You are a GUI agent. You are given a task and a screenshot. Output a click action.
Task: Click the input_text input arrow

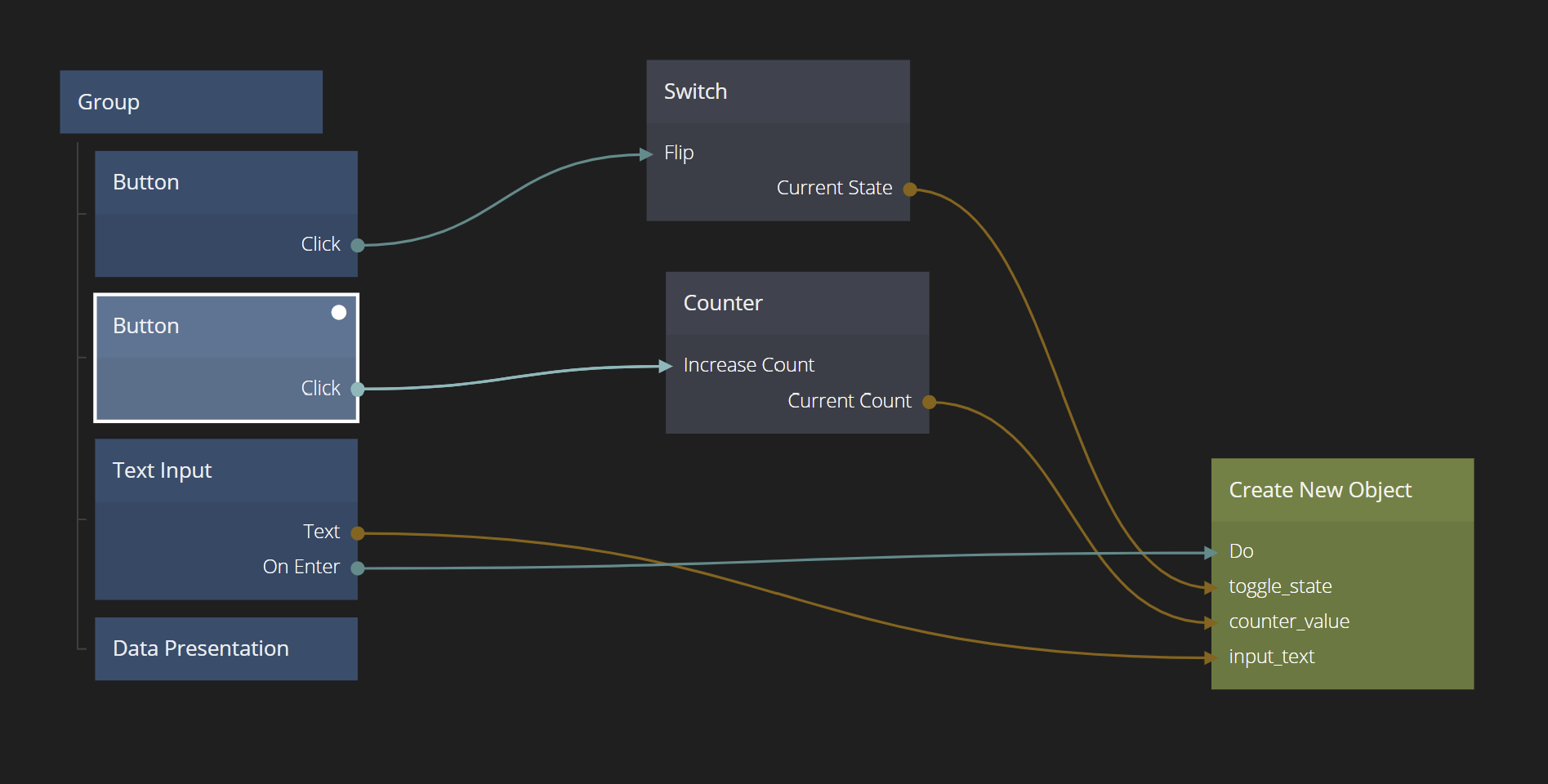(x=1211, y=657)
